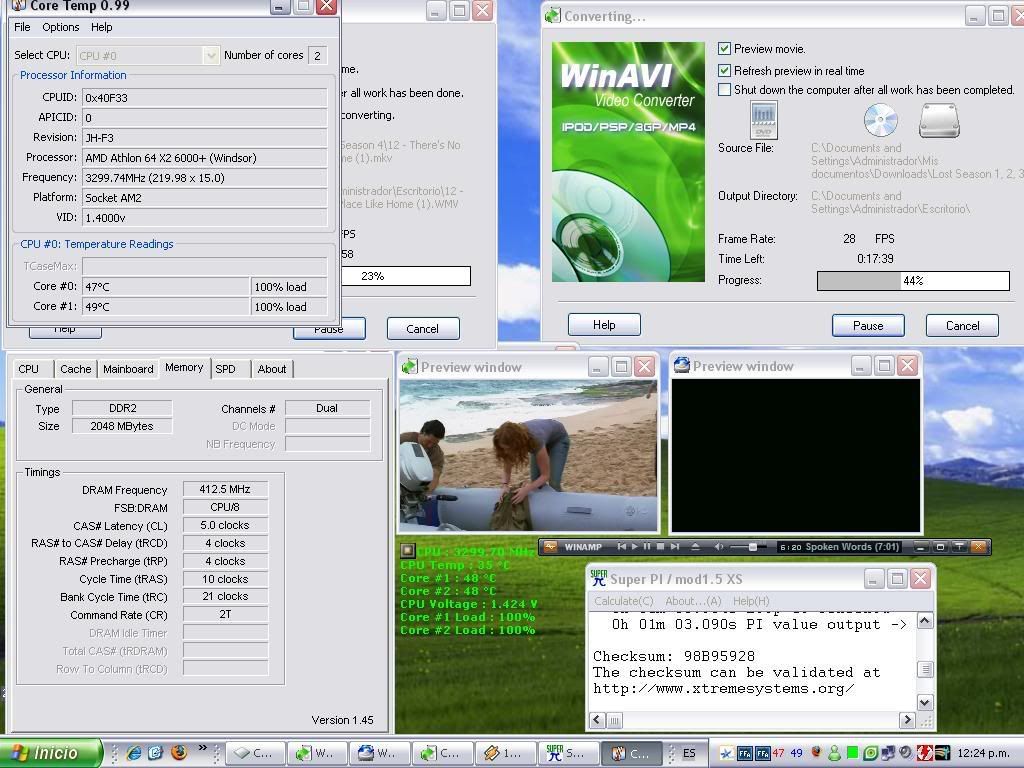
Task: Pause playback in Winamp
Action: point(647,547)
